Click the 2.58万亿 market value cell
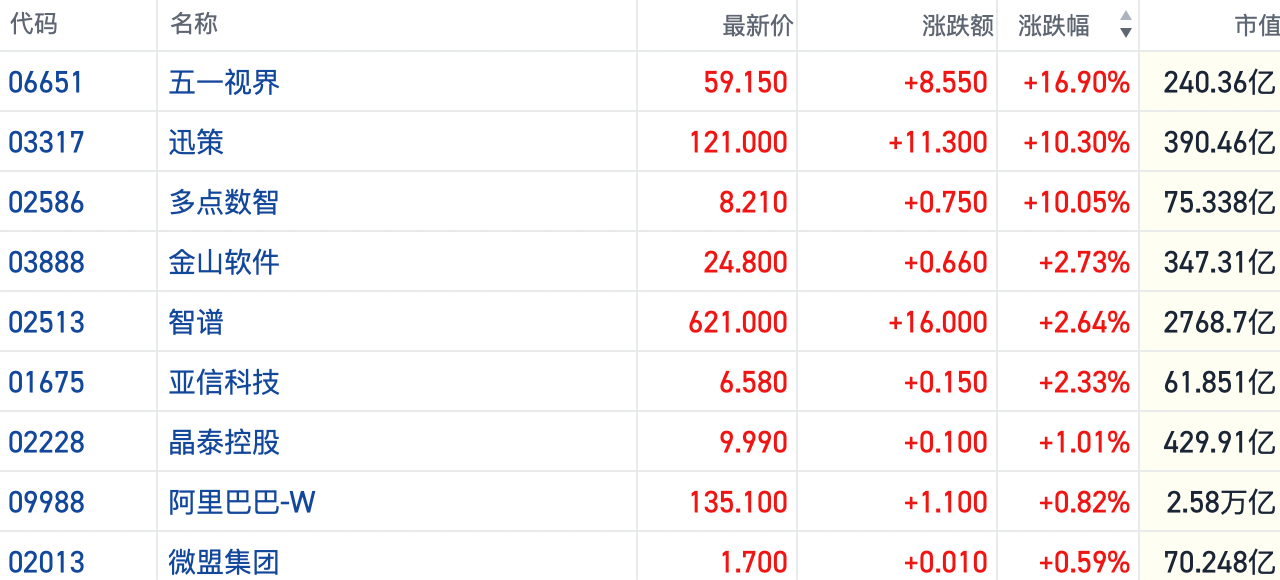The height and width of the screenshot is (580, 1280). pos(1220,502)
